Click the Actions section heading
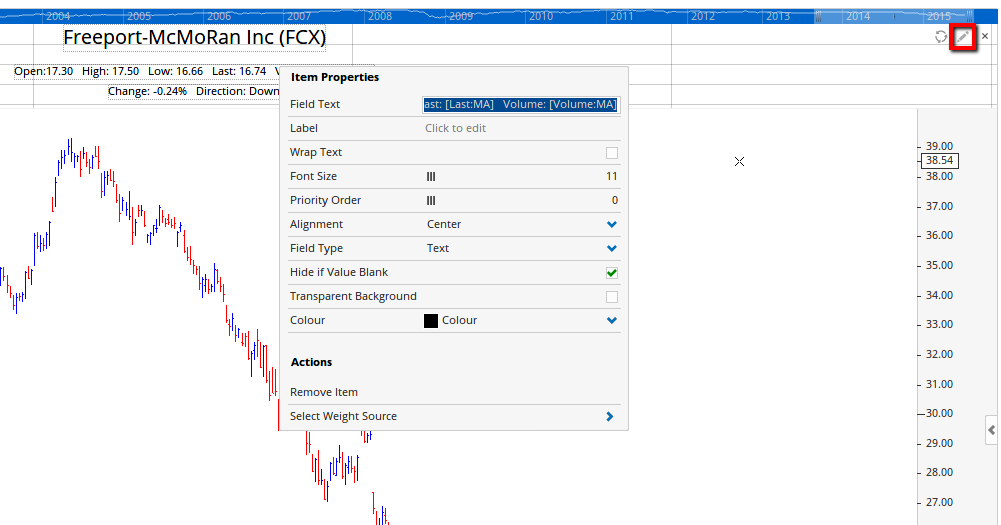 click(312, 362)
